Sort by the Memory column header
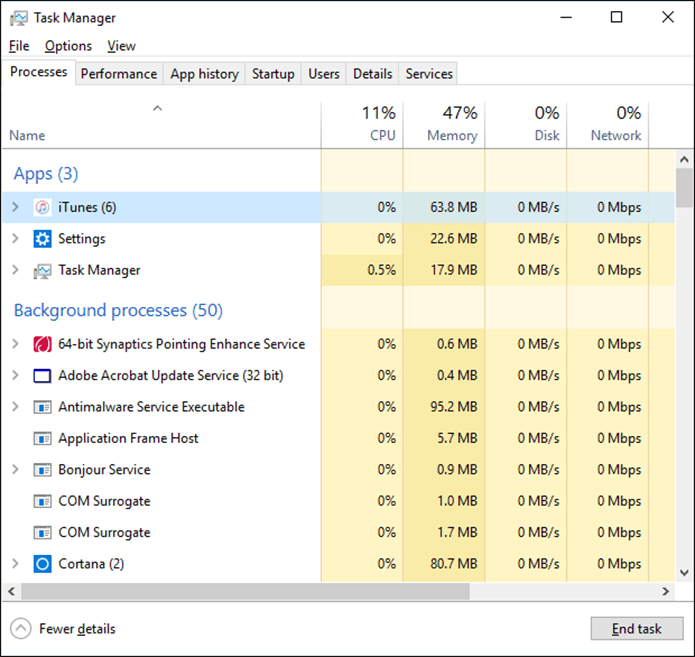This screenshot has width=695, height=657. [x=444, y=125]
